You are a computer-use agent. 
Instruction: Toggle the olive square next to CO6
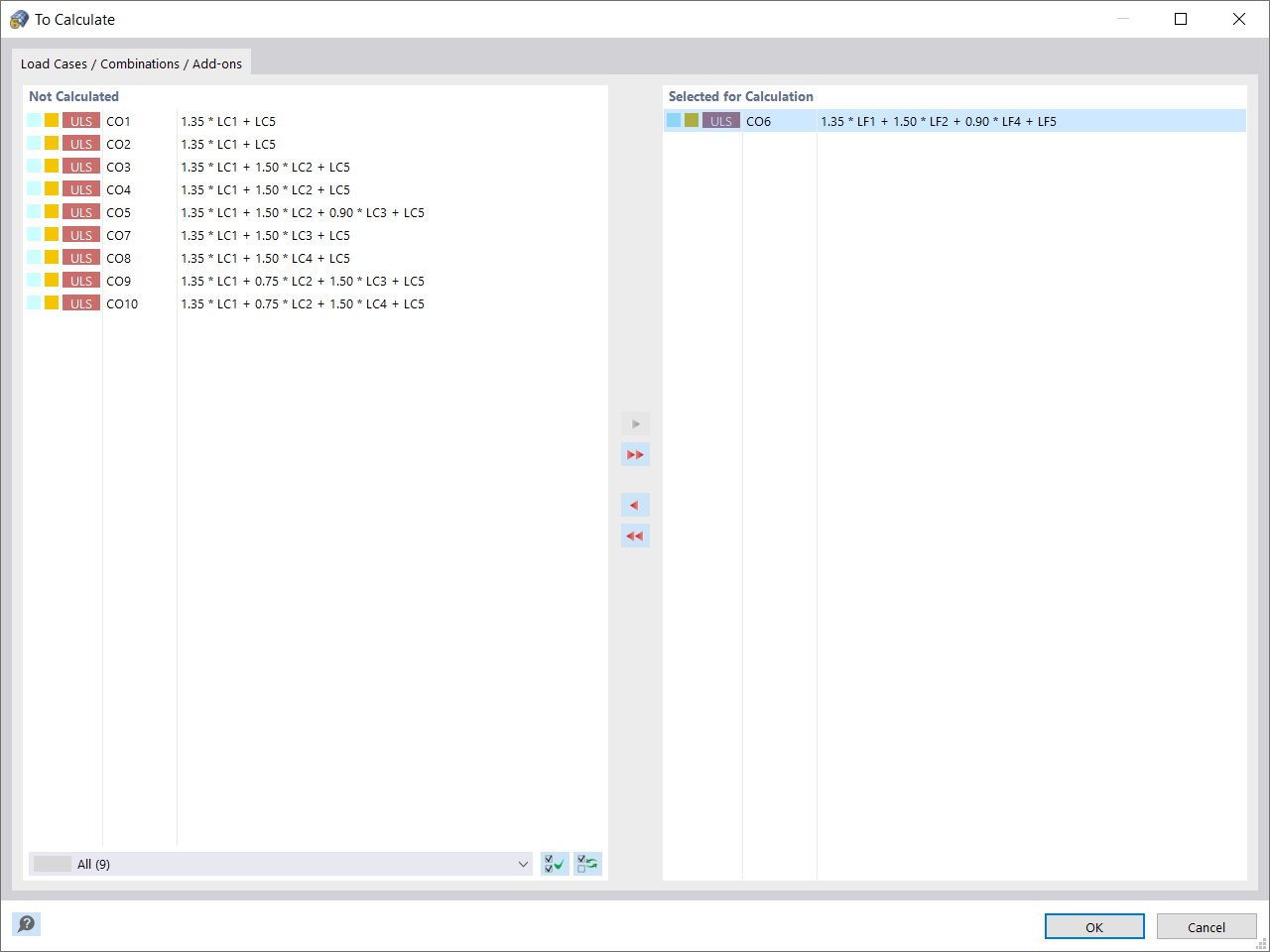691,119
